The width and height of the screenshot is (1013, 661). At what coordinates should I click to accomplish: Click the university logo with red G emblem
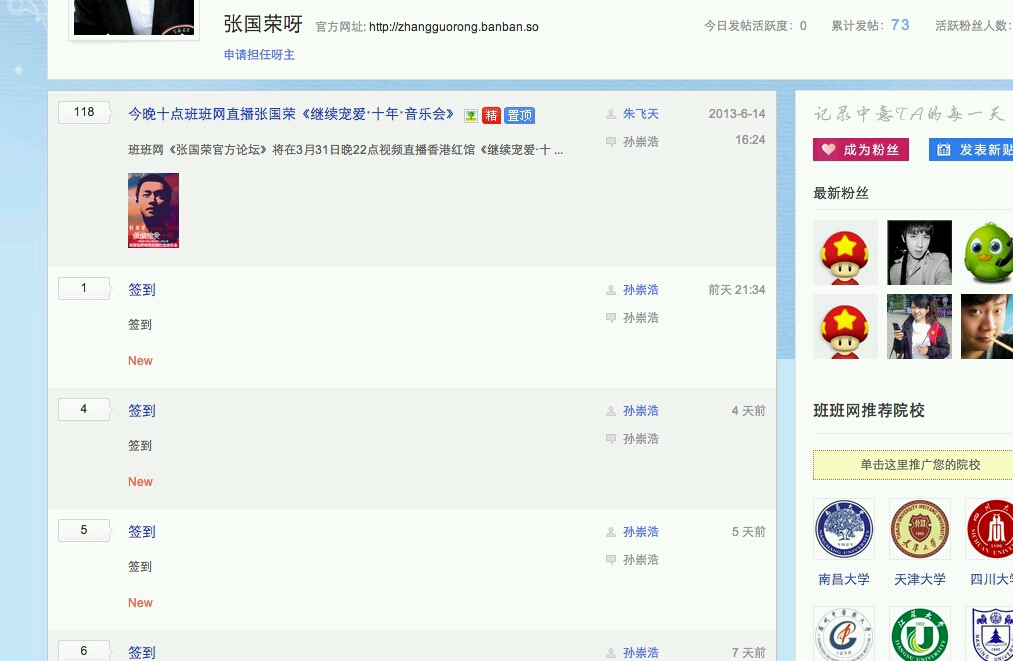[x=844, y=634]
